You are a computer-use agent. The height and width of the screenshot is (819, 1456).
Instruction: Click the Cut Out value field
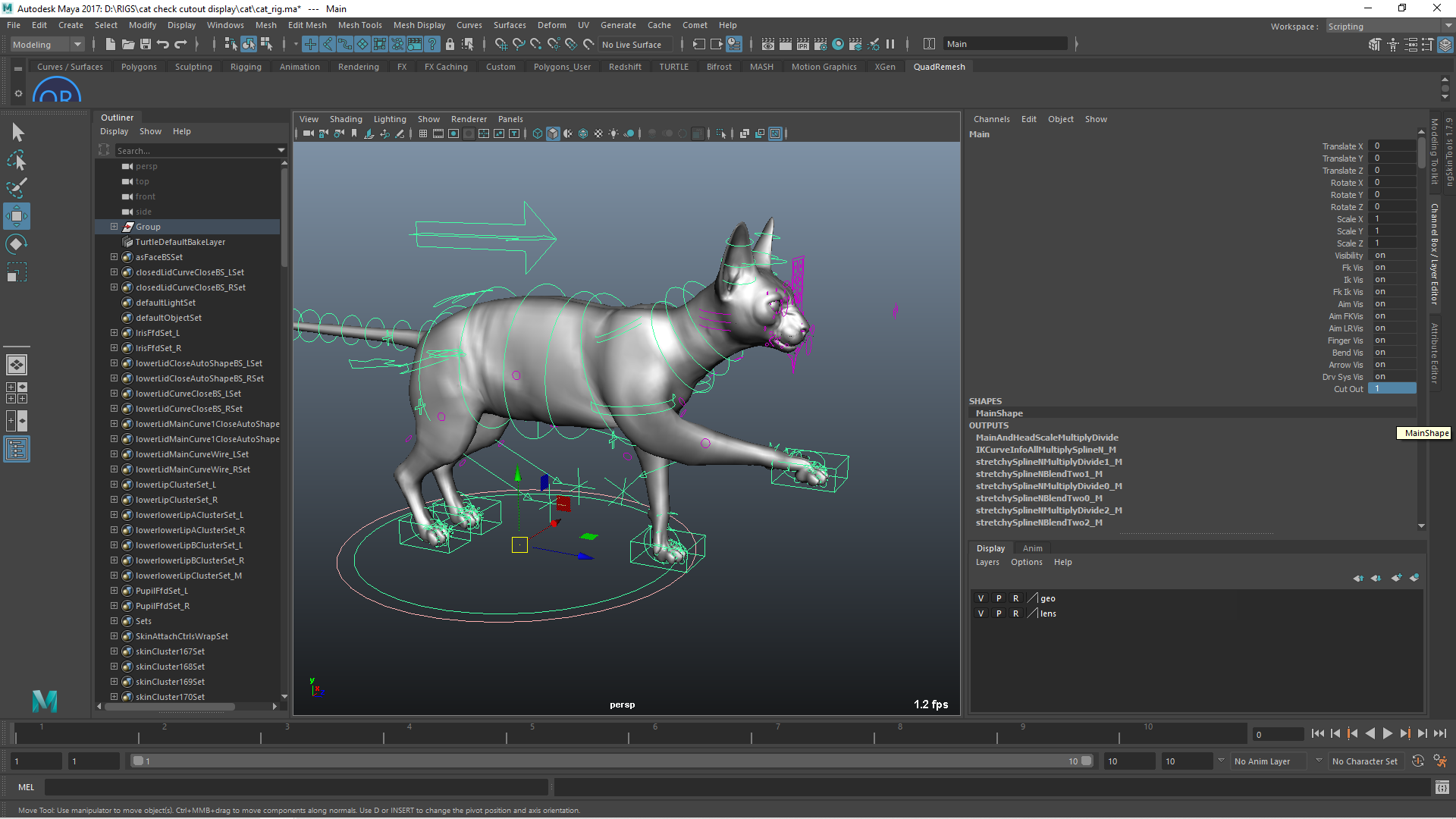(1392, 389)
